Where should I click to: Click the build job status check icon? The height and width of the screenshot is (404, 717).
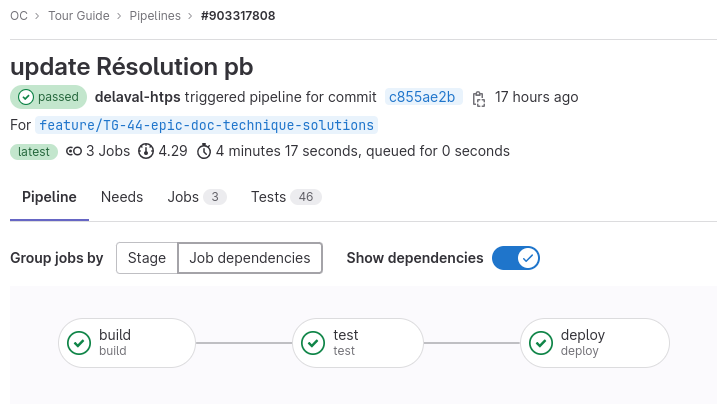79,343
